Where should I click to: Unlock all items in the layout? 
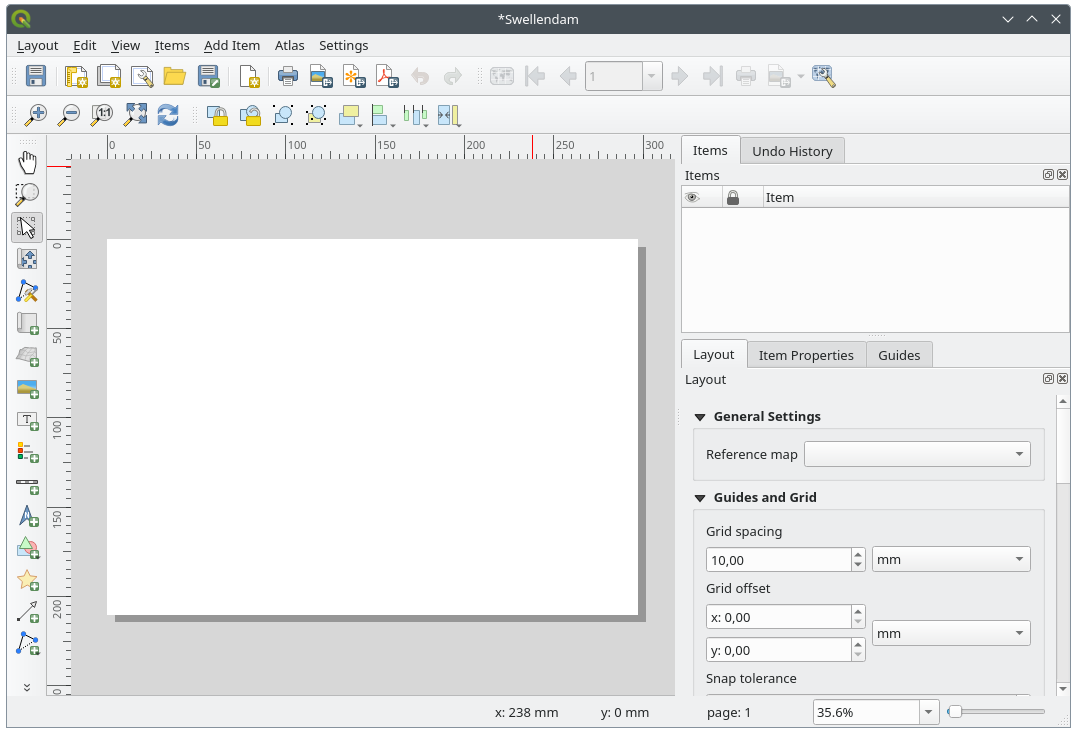(x=251, y=115)
